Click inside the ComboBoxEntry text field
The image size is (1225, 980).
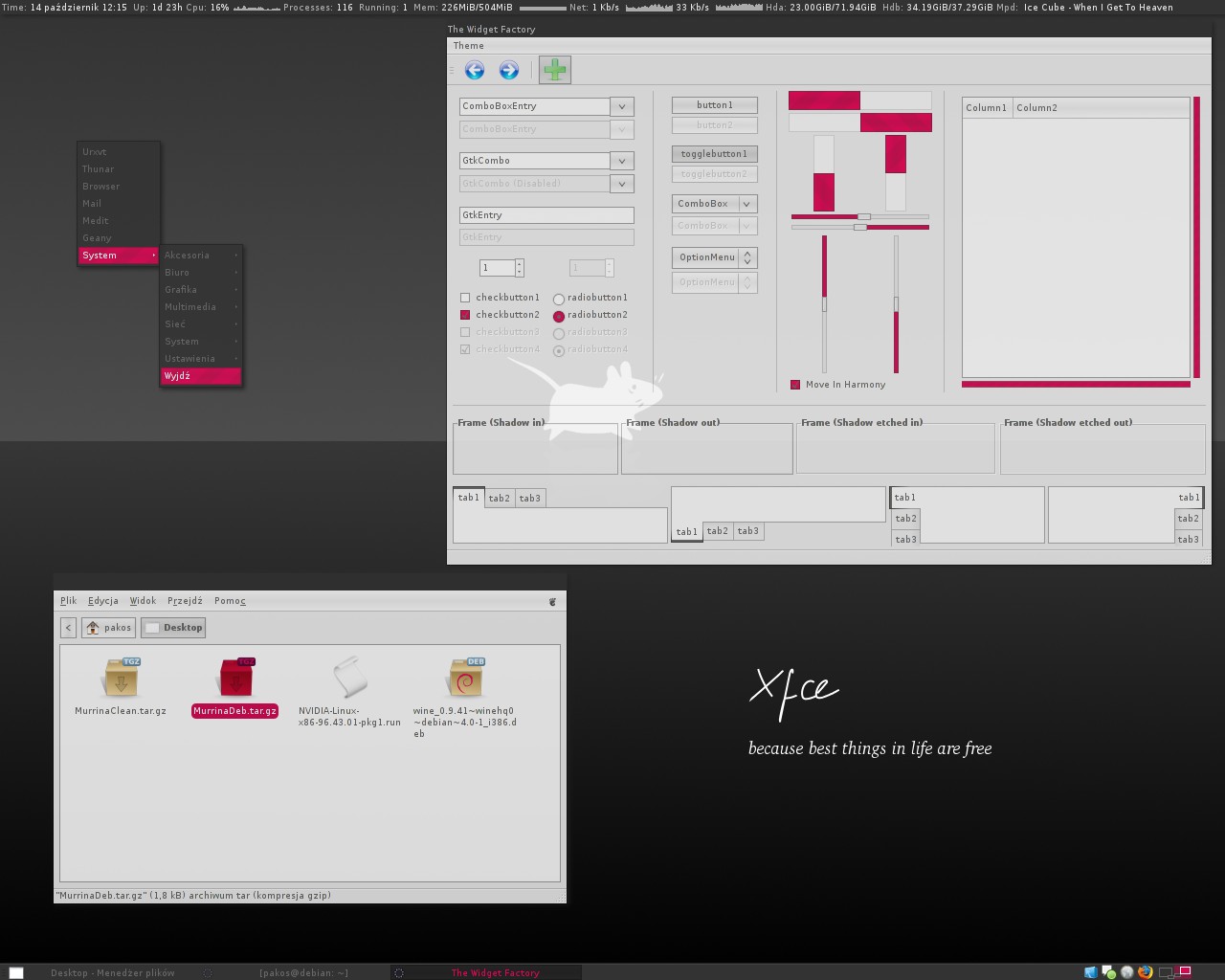pos(535,106)
